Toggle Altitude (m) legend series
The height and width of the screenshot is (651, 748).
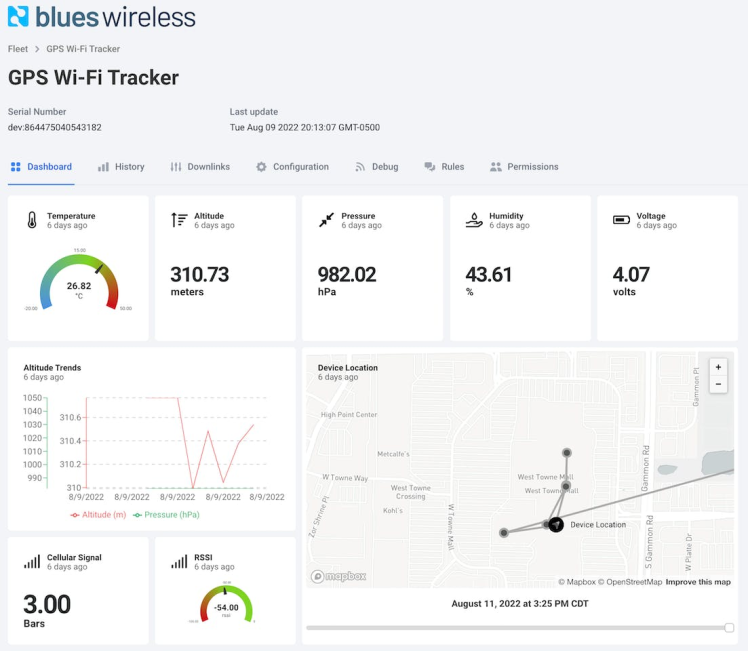(x=98, y=515)
